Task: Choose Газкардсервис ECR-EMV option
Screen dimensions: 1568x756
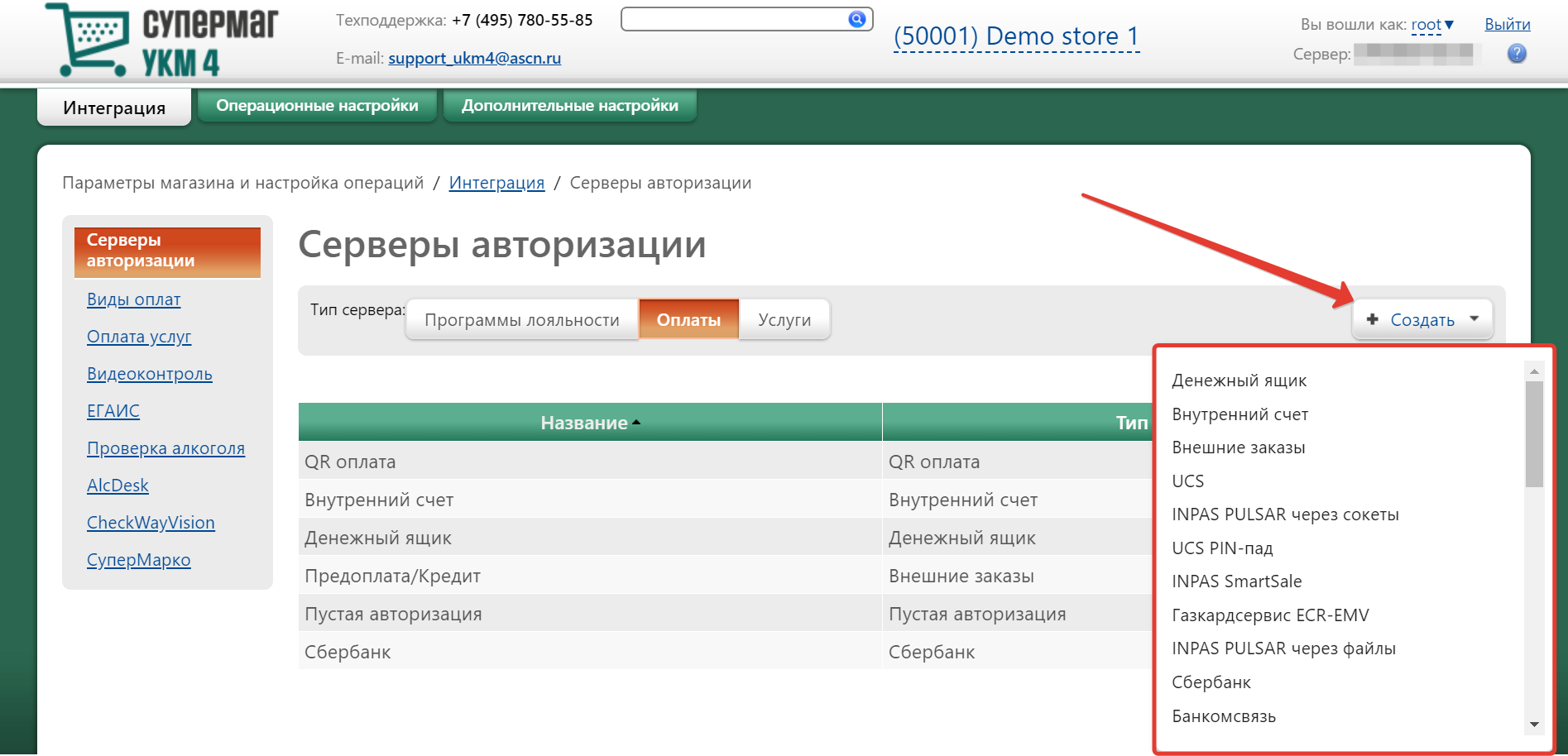Action: click(1270, 615)
